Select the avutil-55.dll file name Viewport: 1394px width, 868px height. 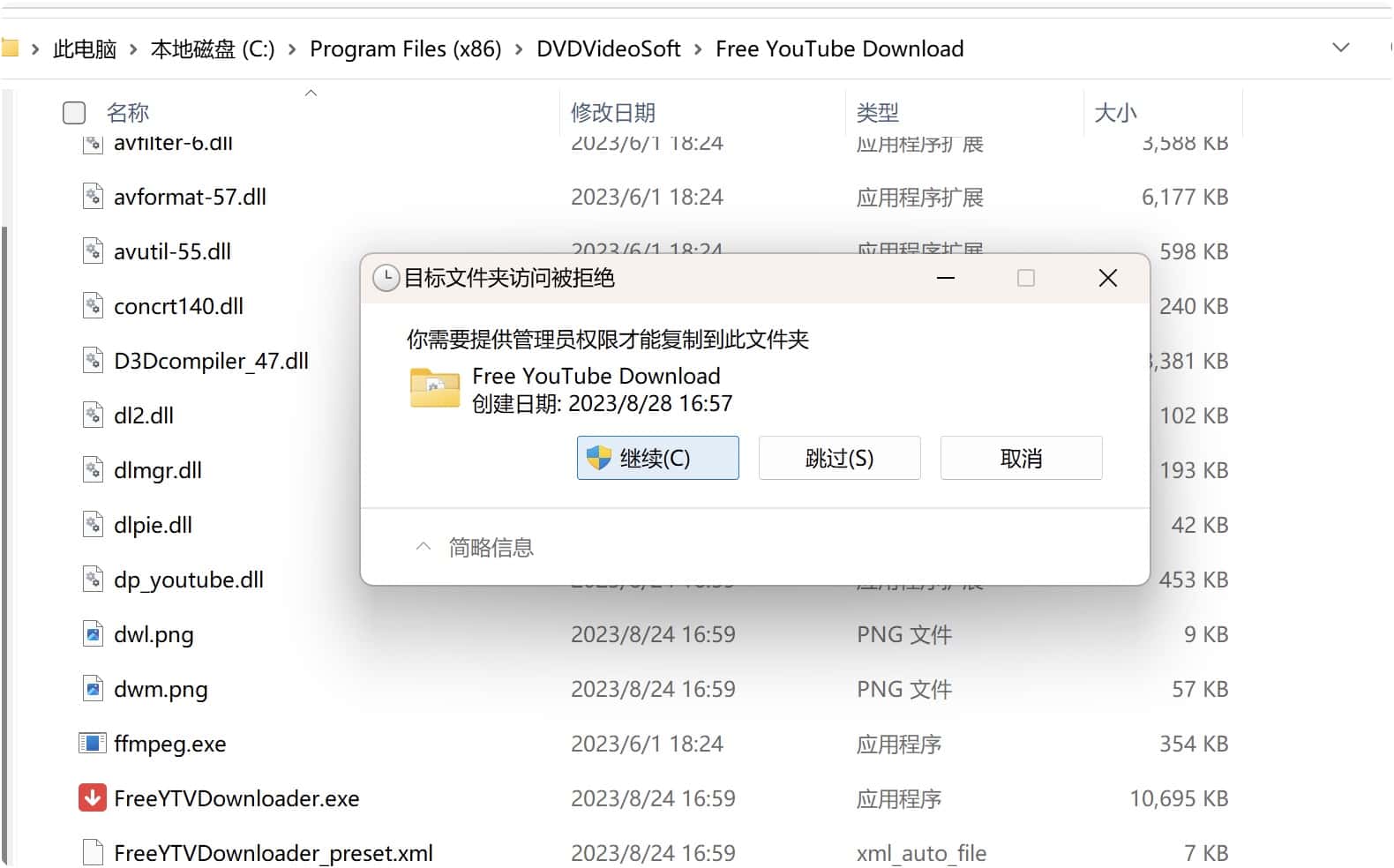pos(172,251)
